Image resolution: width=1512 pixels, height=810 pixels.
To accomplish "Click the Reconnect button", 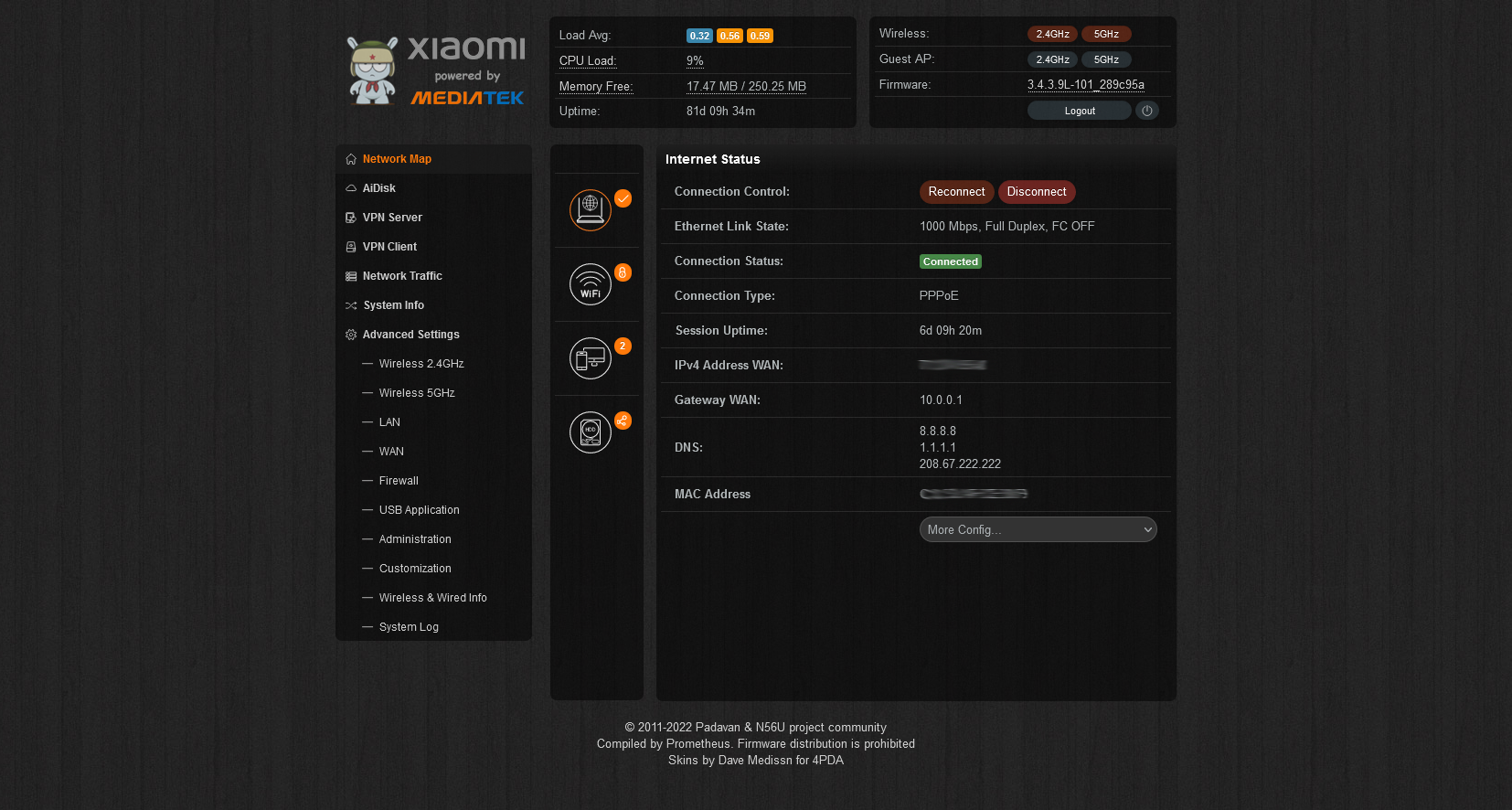I will (x=956, y=192).
